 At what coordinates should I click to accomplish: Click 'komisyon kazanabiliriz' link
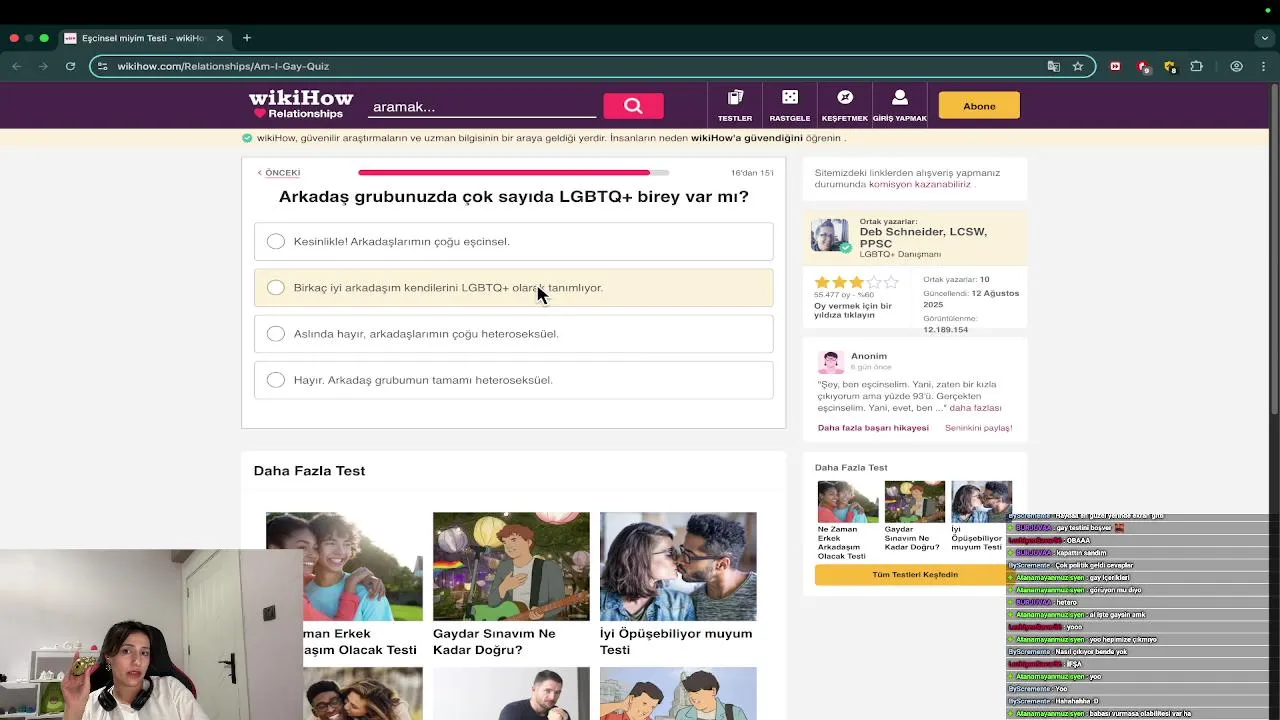coord(919,184)
